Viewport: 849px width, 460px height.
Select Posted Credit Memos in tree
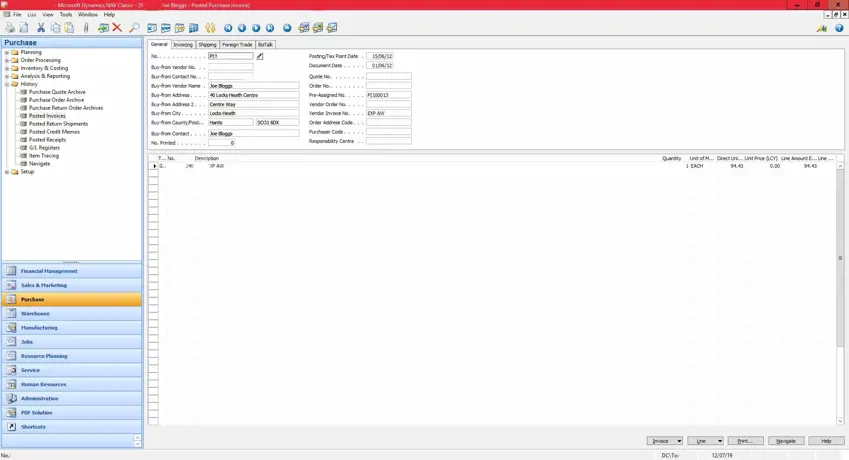54,132
